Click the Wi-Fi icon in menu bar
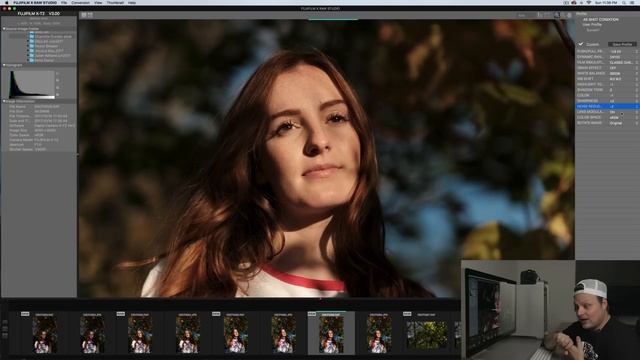640x360 pixels. click(x=588, y=2)
